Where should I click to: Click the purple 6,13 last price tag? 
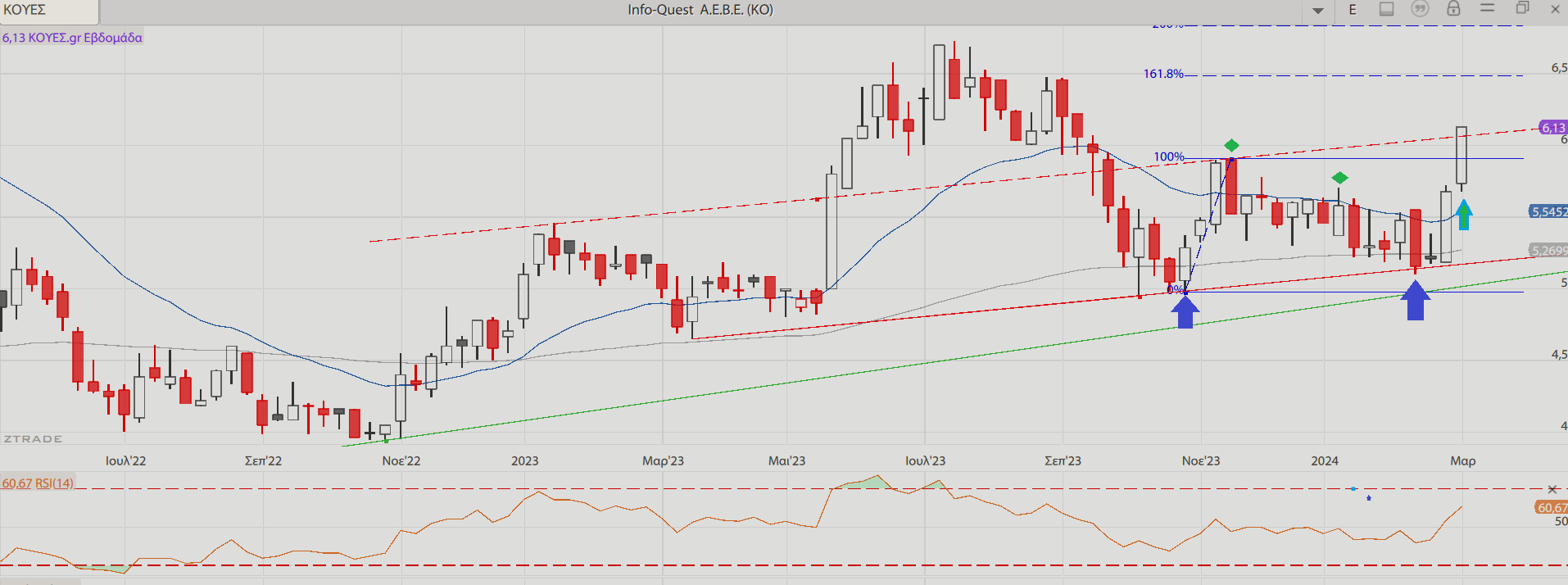pos(1553,128)
